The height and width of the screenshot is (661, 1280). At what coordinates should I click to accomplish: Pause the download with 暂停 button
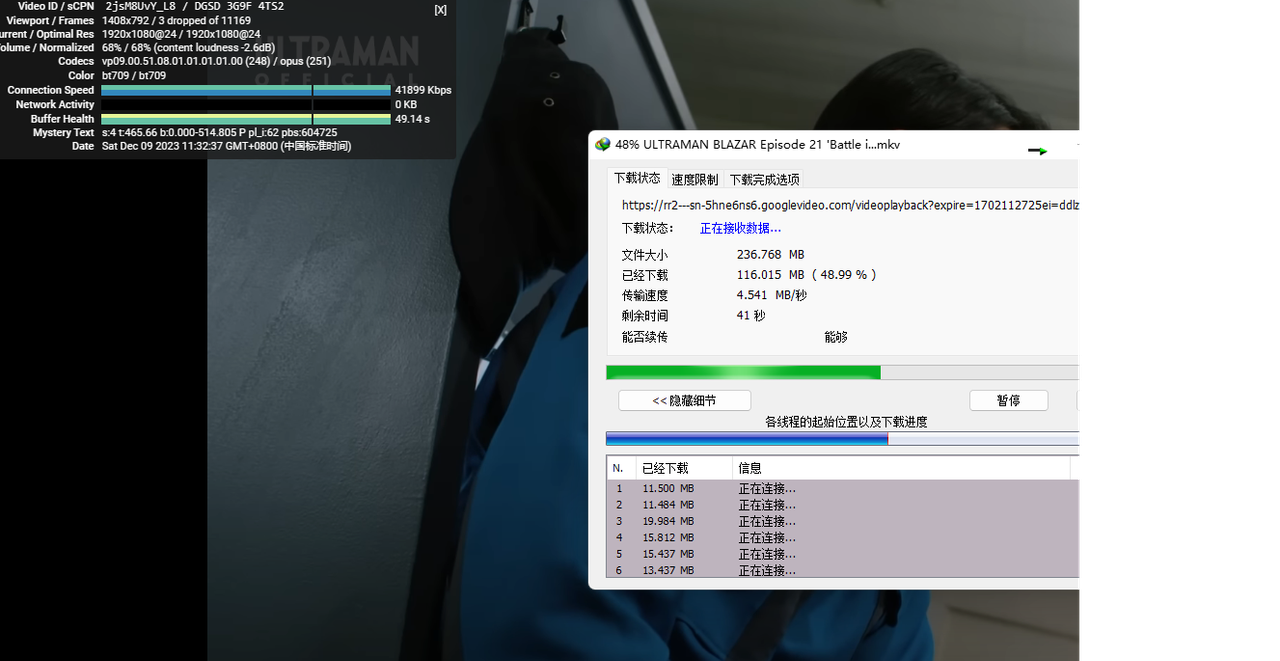(1008, 400)
